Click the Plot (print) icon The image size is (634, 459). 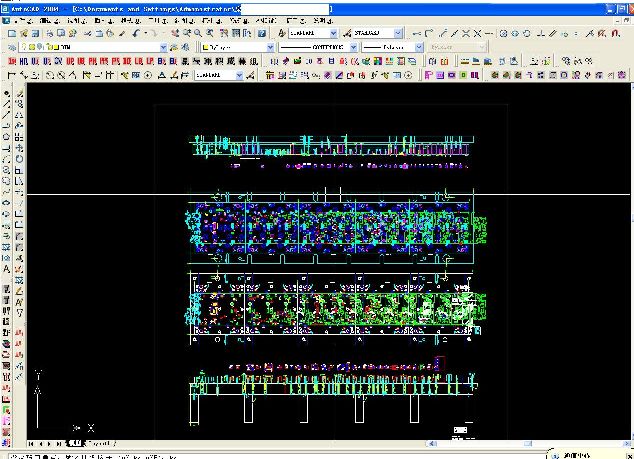click(50, 34)
